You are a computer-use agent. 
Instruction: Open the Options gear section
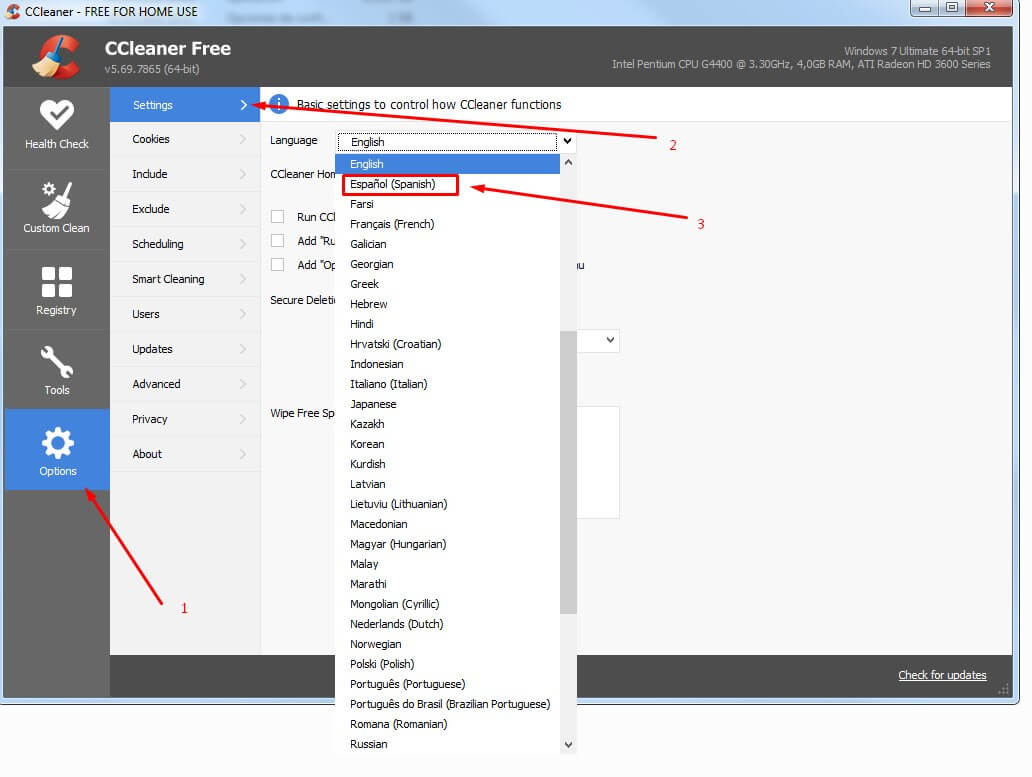(57, 450)
